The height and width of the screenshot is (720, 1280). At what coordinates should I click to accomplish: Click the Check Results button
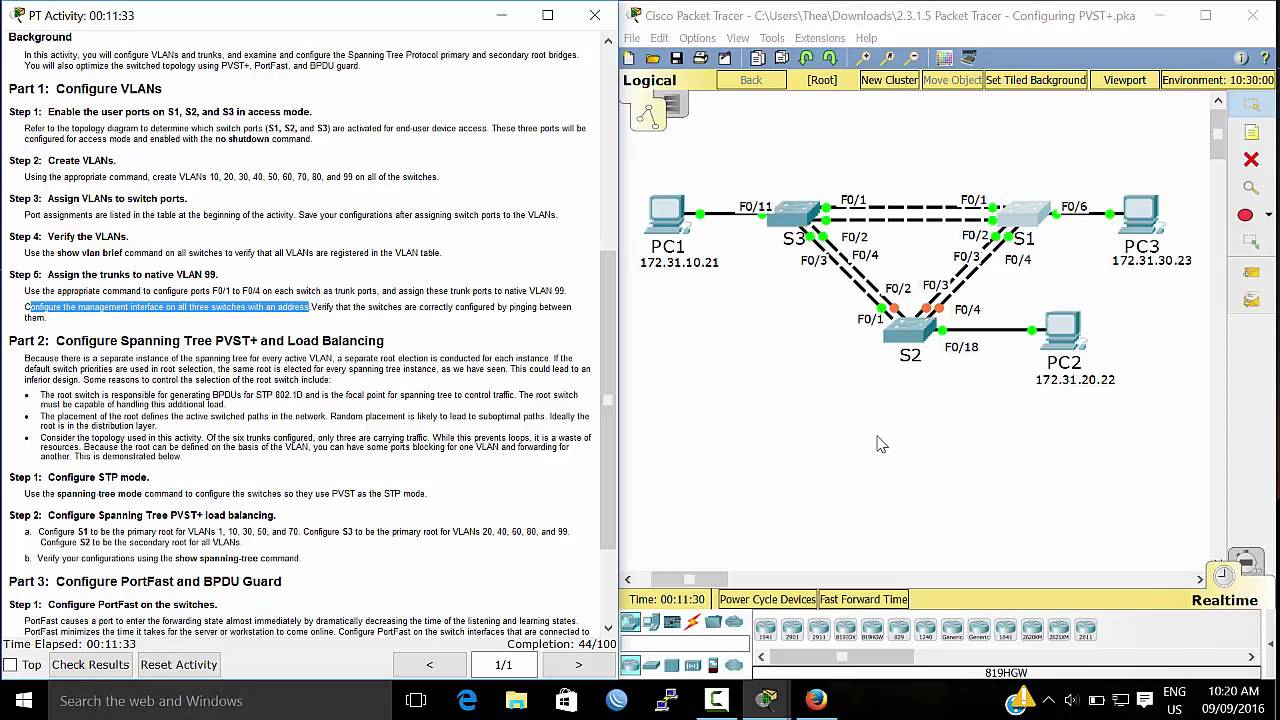(90, 665)
